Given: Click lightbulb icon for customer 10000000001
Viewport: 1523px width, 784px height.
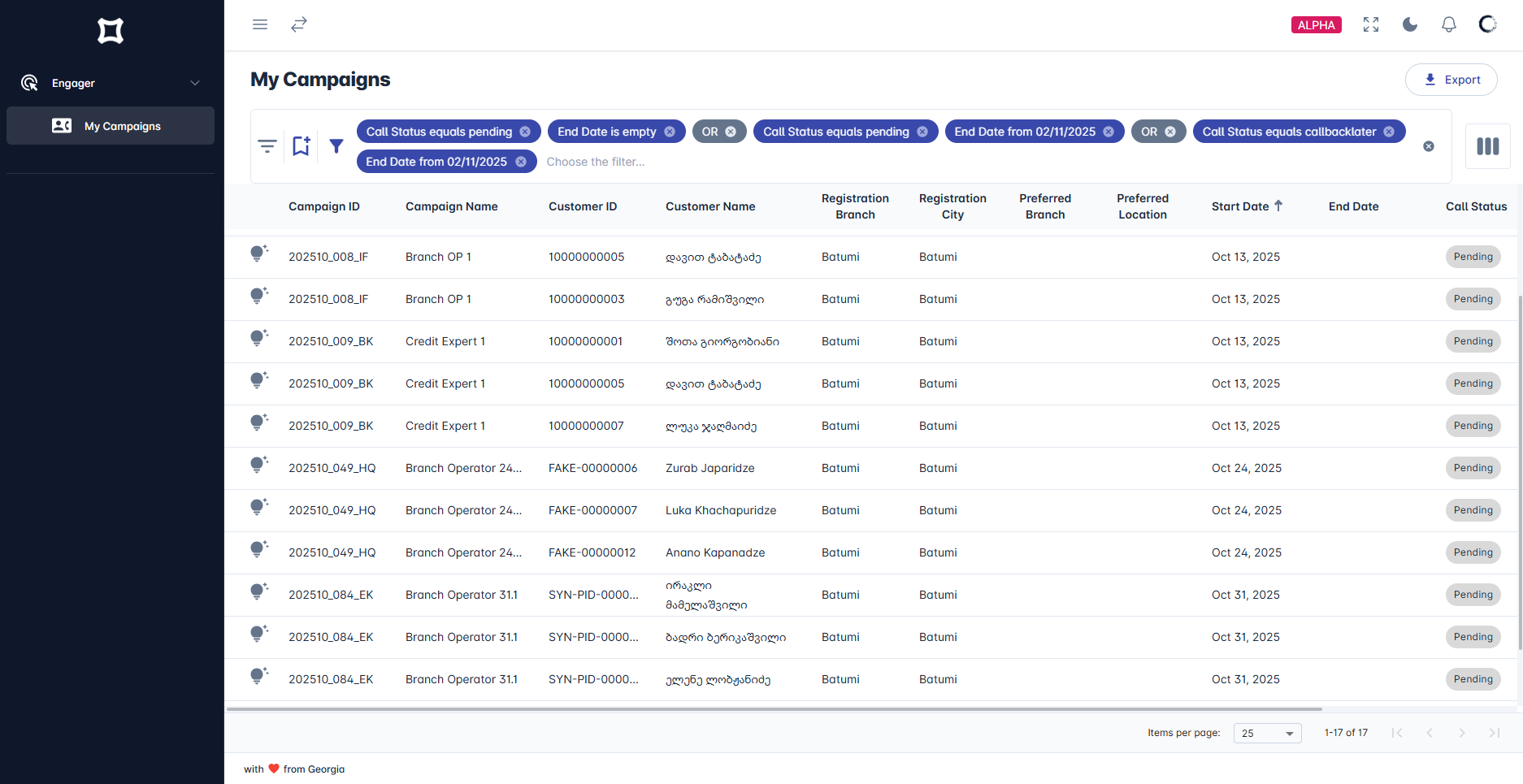Looking at the screenshot, I should pyautogui.click(x=259, y=339).
